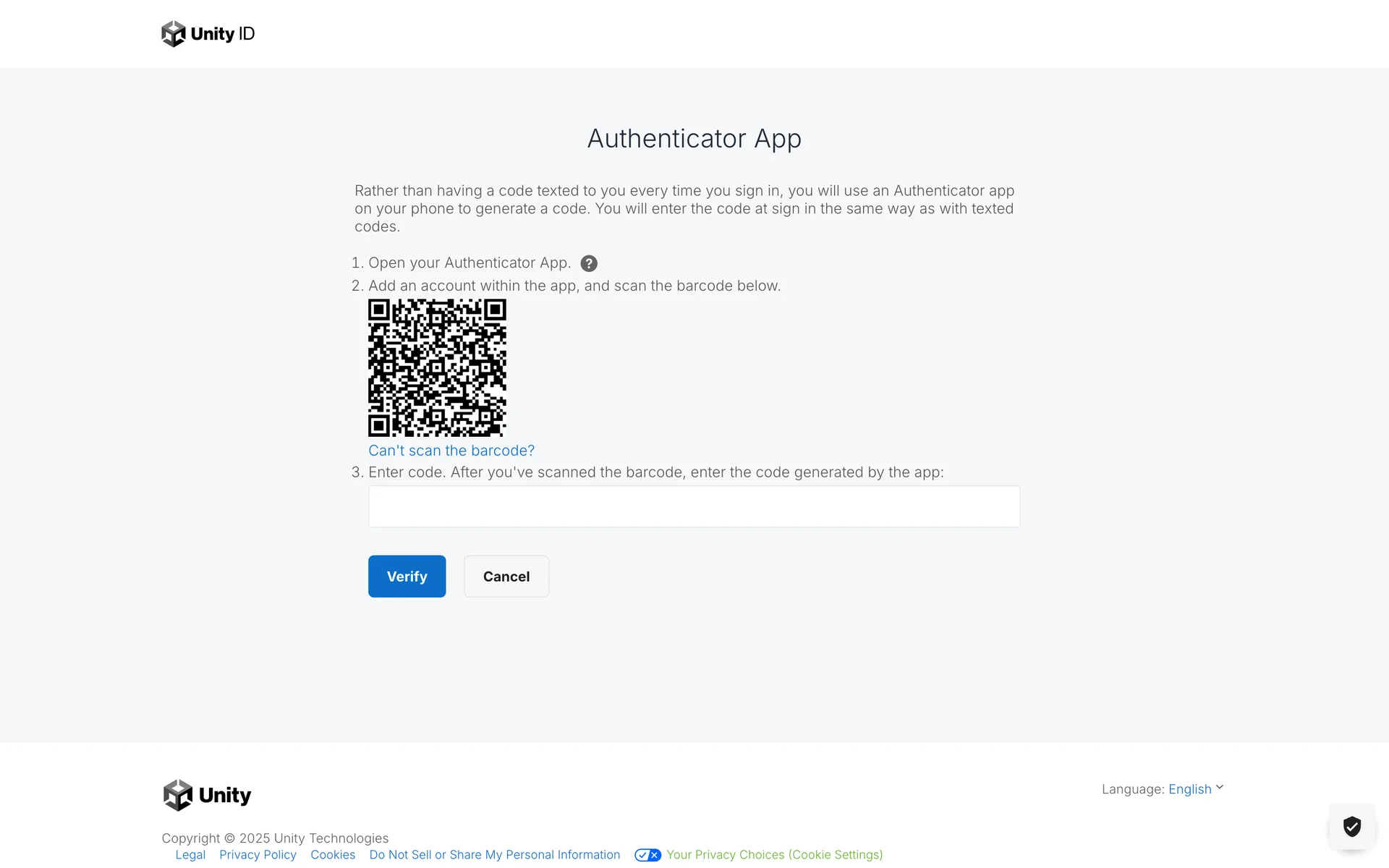Open the "Can't scan the barcode?" link
Image resolution: width=1389 pixels, height=868 pixels.
[x=451, y=451]
